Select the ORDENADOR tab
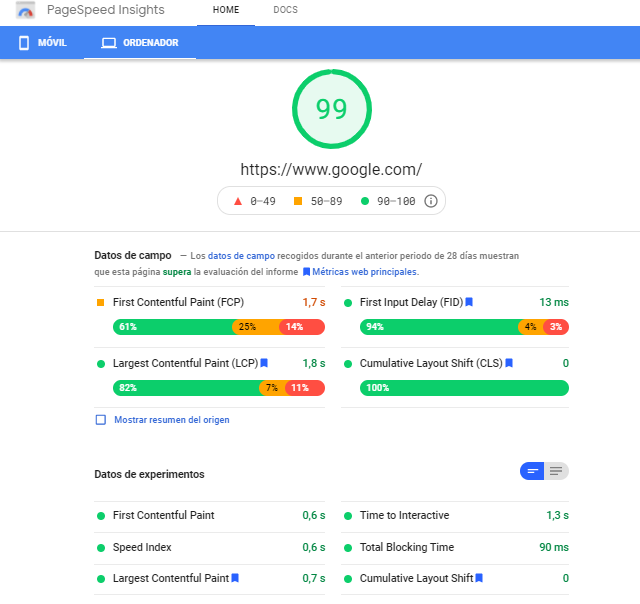The width and height of the screenshot is (640, 604). point(140,42)
